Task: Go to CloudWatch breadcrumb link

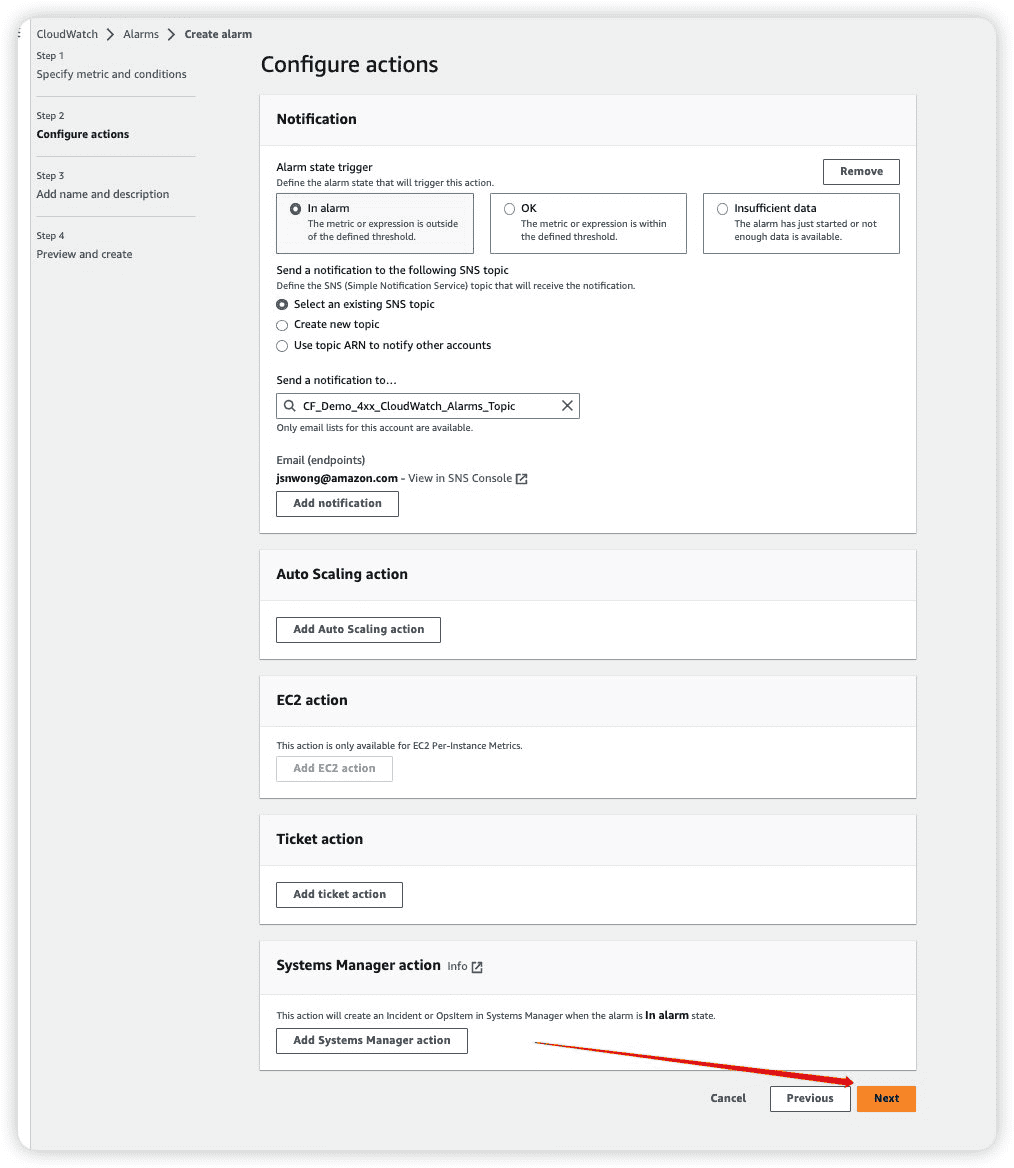Action: 67,34
